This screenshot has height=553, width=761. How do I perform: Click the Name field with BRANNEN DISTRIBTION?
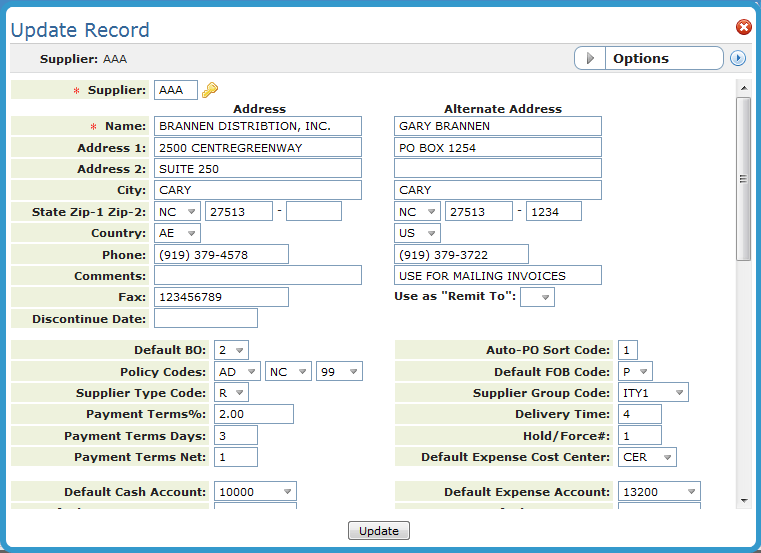(x=257, y=126)
